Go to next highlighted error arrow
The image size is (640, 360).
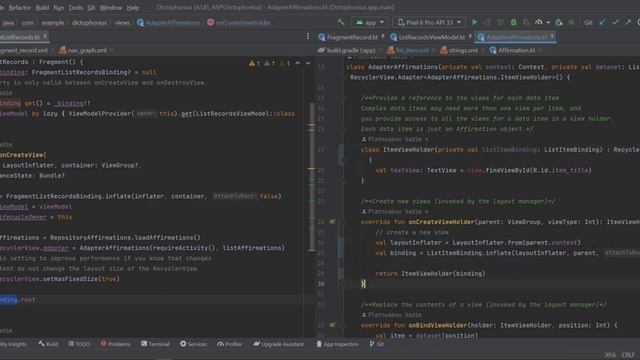tap(308, 63)
